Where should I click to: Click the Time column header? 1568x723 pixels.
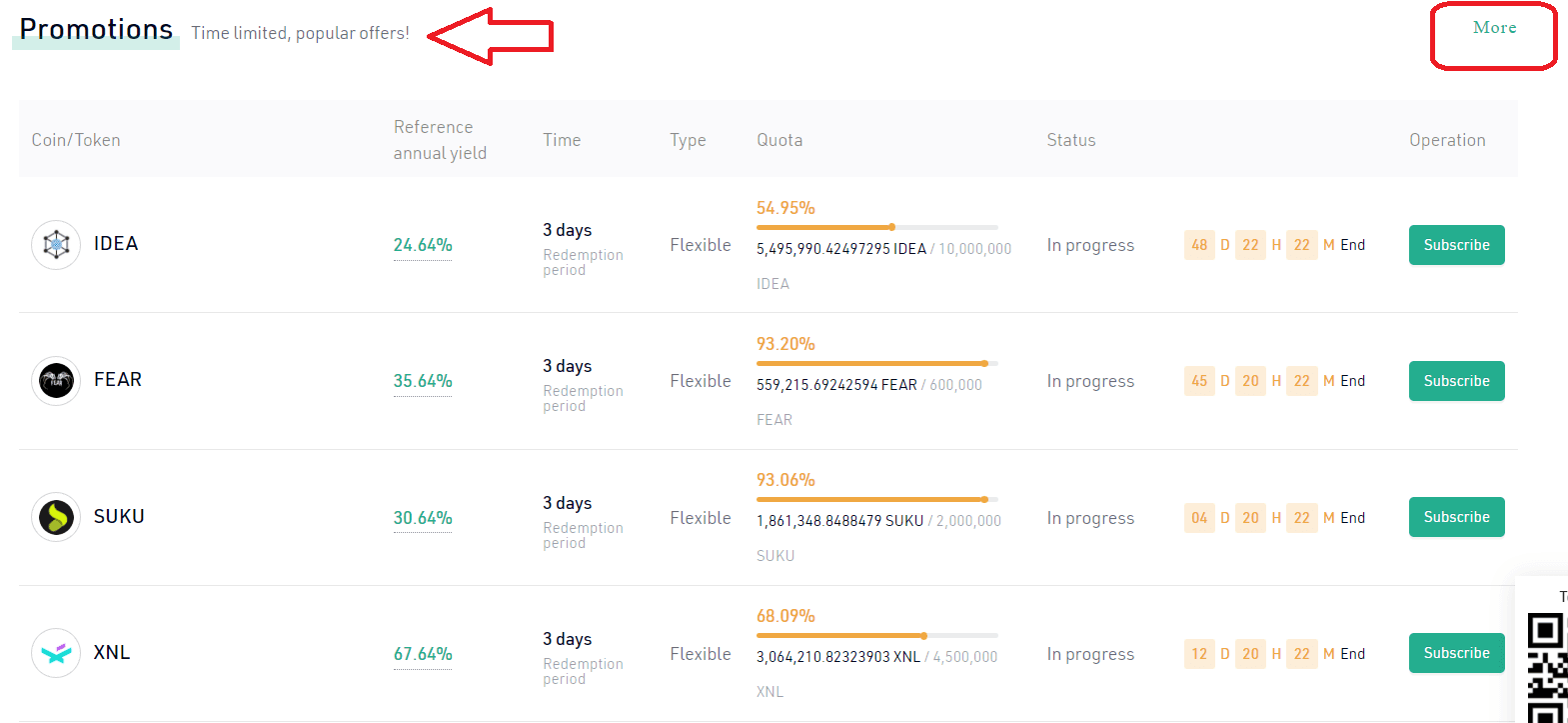[x=562, y=140]
